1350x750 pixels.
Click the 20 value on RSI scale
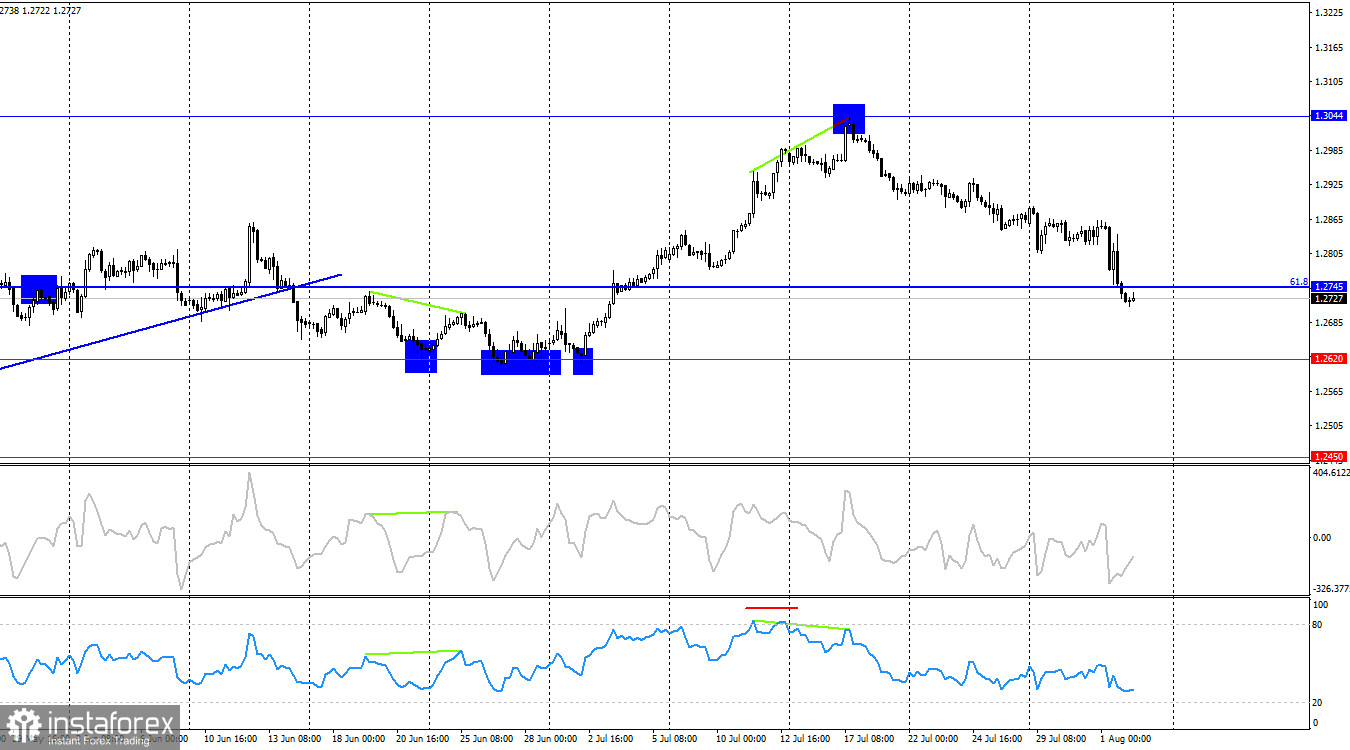point(1318,702)
